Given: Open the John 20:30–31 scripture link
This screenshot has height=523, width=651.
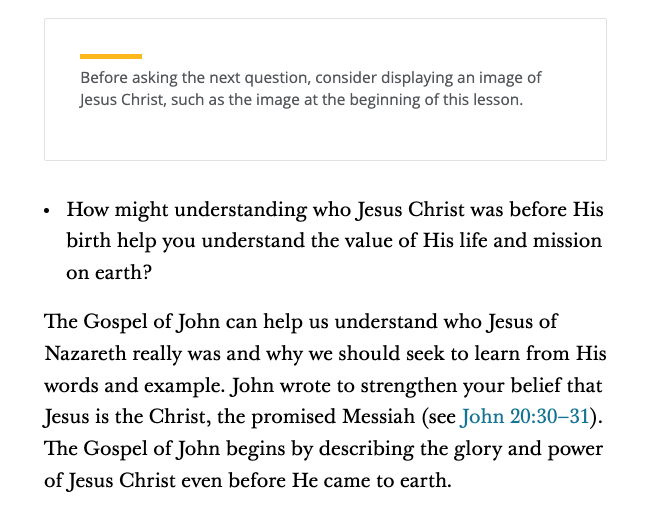Looking at the screenshot, I should 524,417.
